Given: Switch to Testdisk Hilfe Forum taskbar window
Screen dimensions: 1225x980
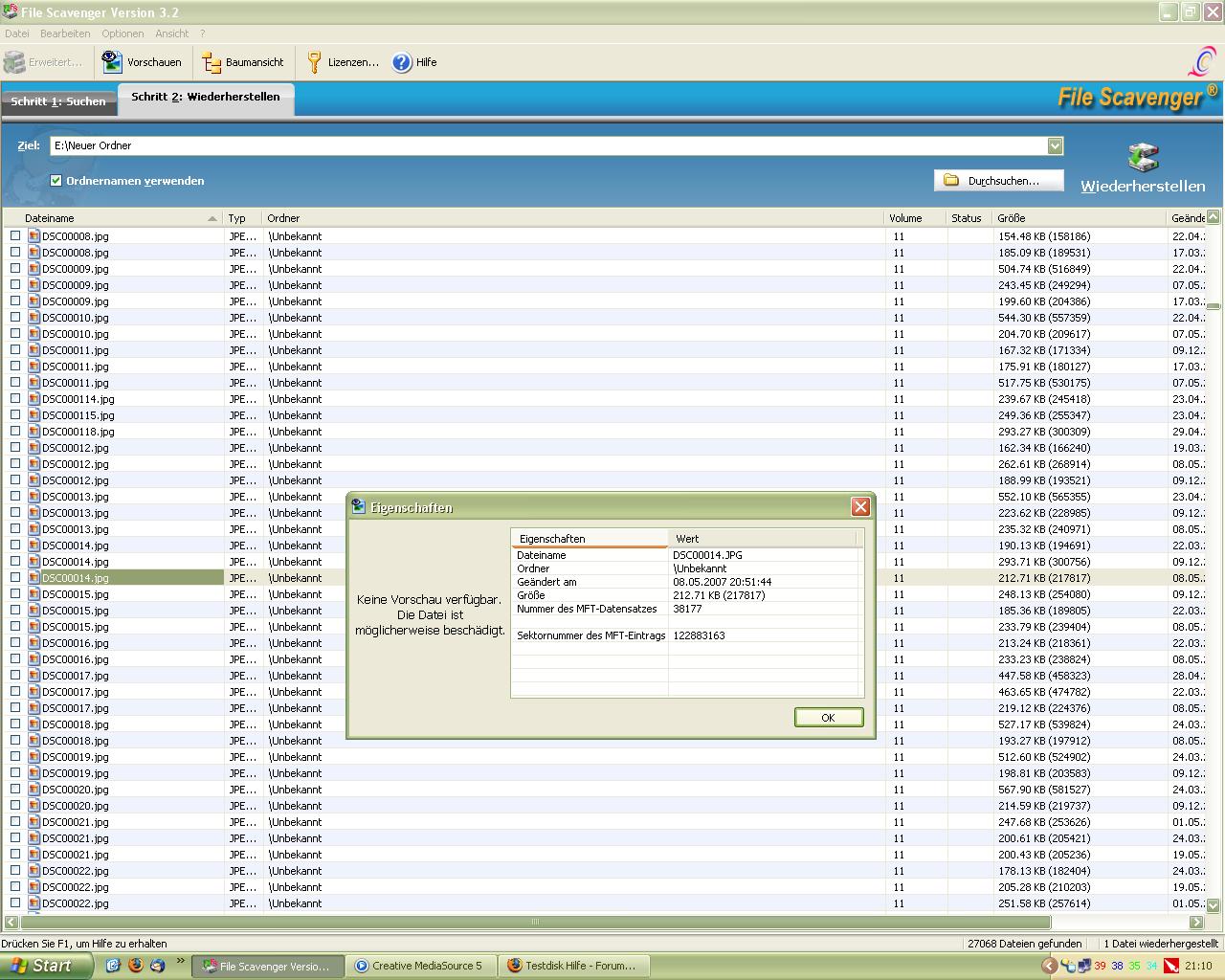Looking at the screenshot, I should click(573, 966).
